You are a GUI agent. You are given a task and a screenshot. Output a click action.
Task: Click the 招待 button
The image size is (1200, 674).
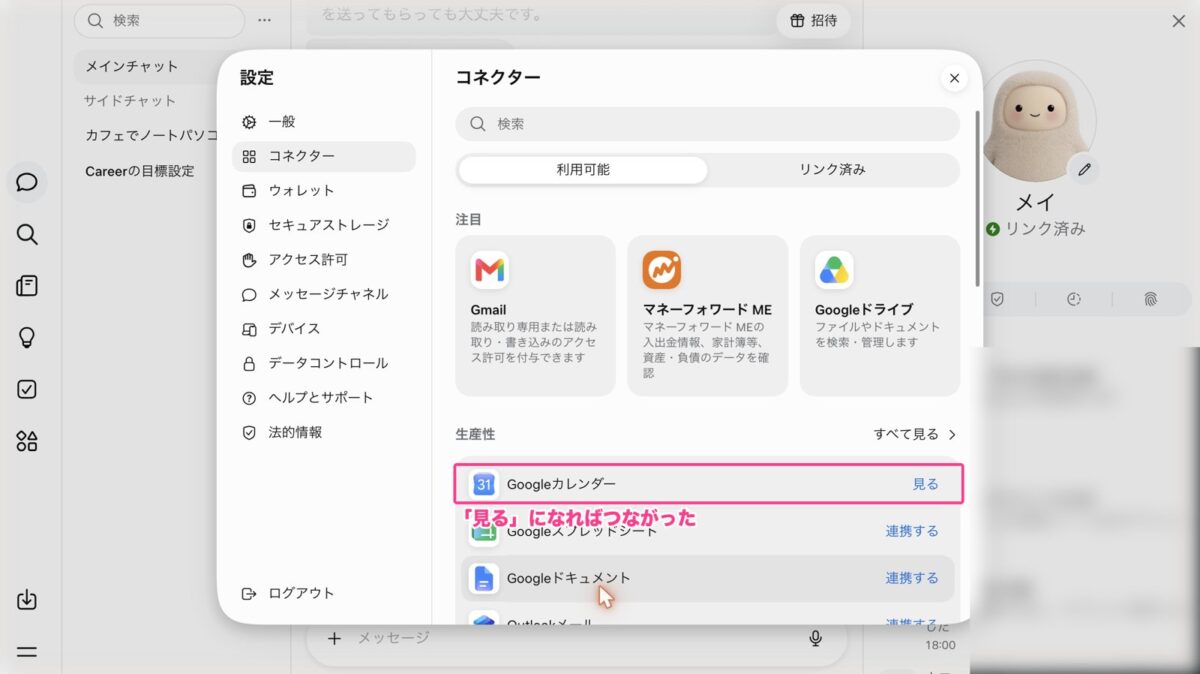click(813, 20)
